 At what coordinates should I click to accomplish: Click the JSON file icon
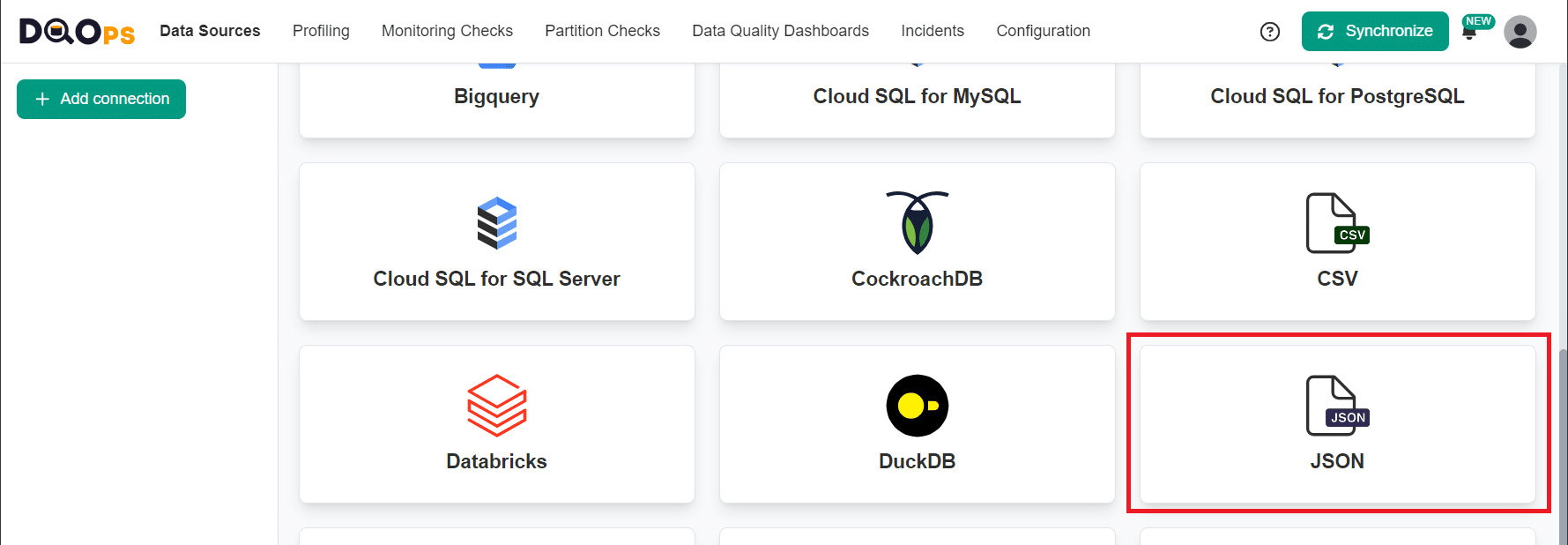tap(1337, 406)
